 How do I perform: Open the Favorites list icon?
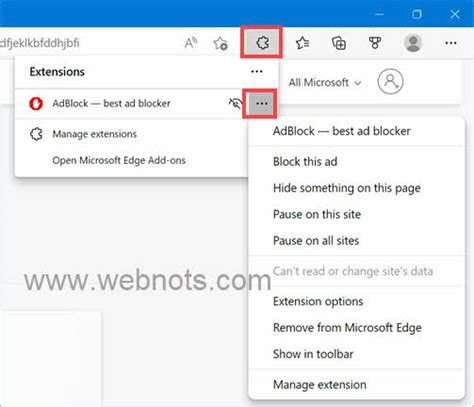click(302, 43)
